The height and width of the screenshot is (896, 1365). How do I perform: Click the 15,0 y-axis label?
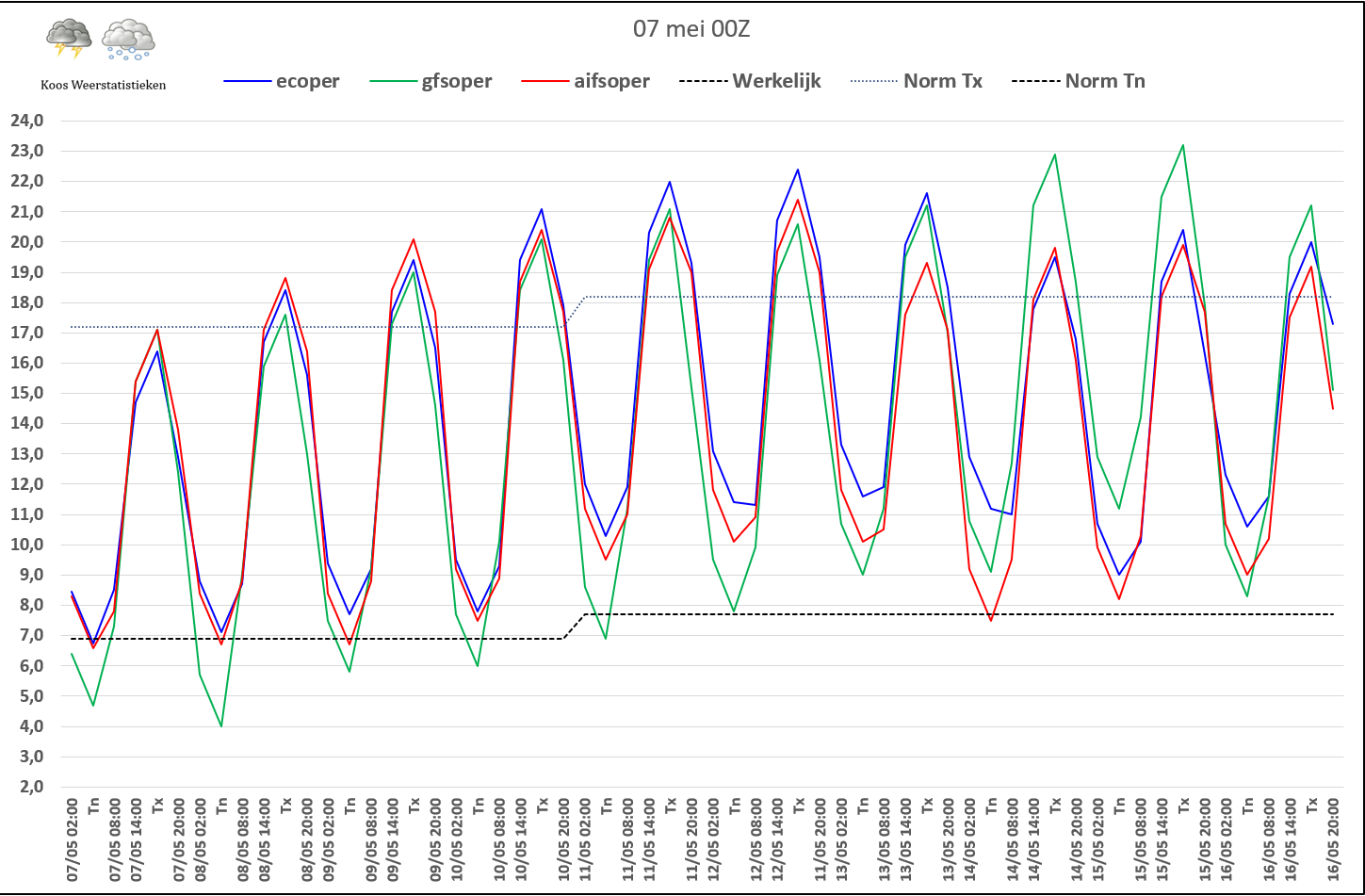tap(26, 393)
